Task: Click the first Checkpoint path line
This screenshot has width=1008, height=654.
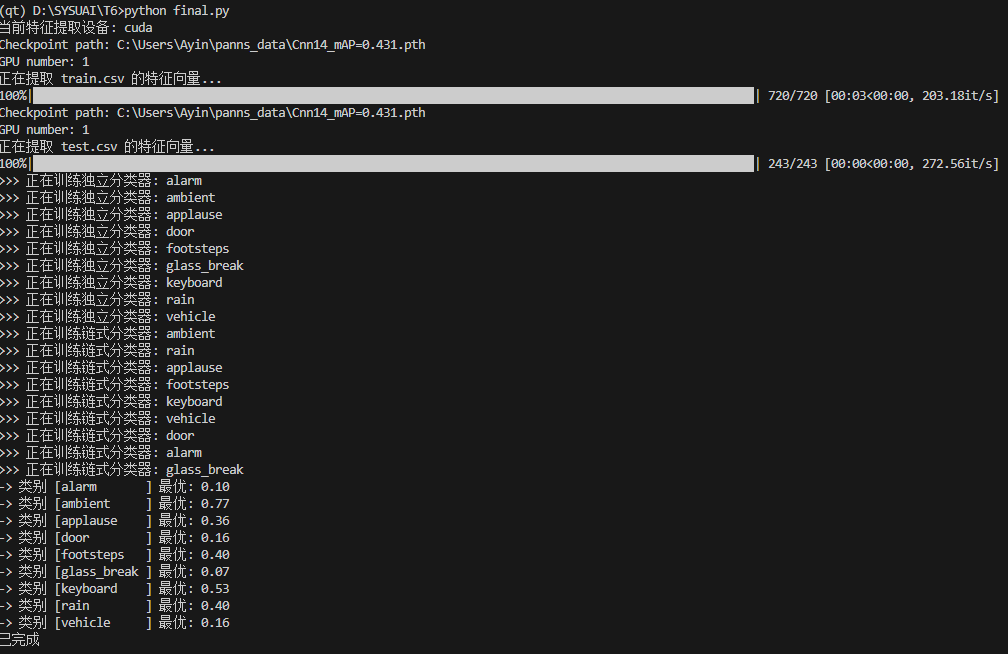Action: point(212,45)
